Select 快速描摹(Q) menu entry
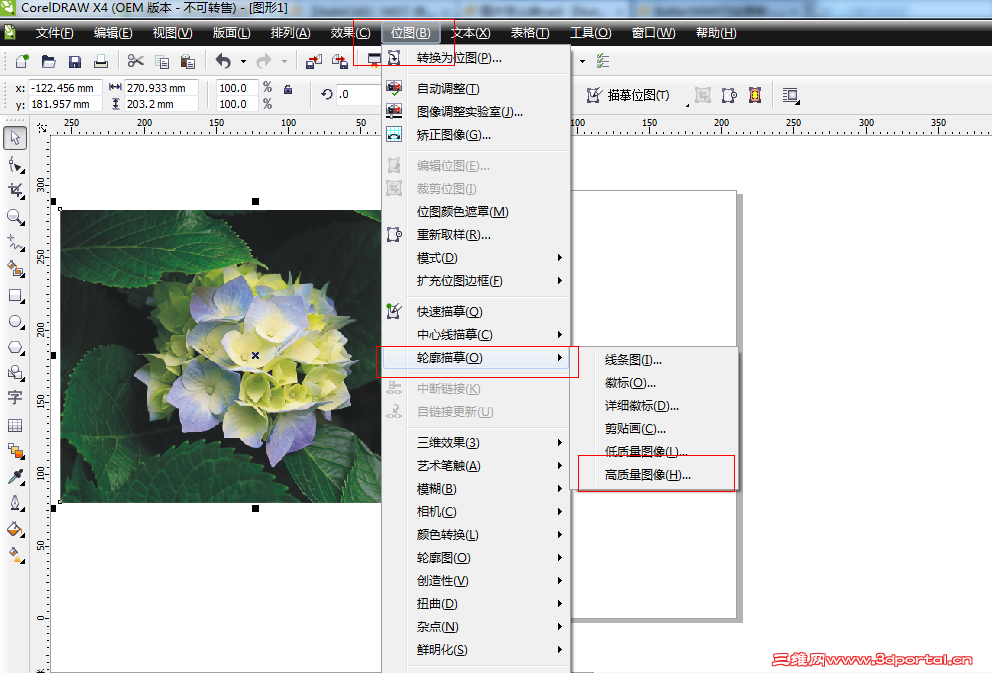992x673 pixels. pyautogui.click(x=476, y=312)
